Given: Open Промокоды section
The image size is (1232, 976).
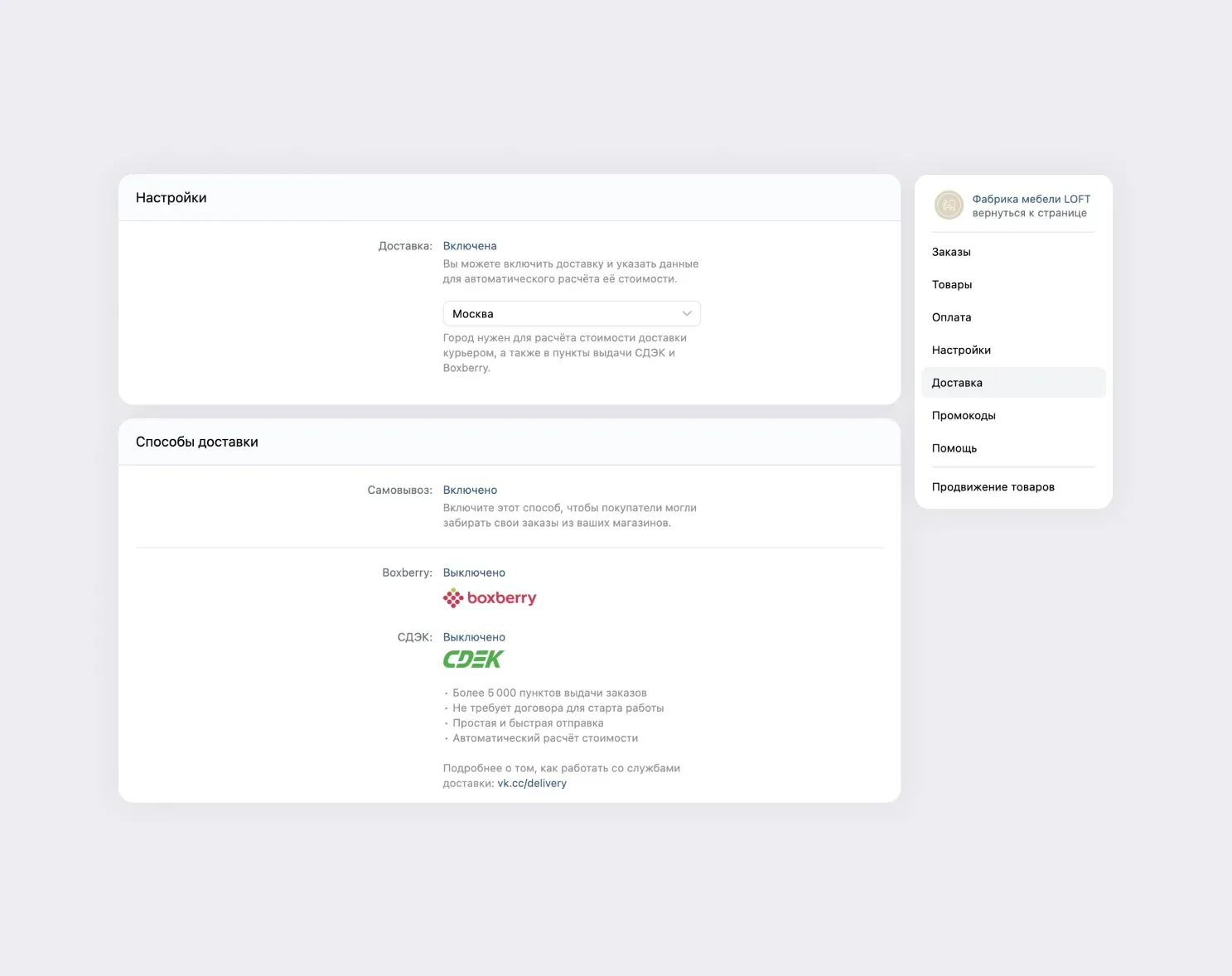Looking at the screenshot, I should (x=964, y=416).
